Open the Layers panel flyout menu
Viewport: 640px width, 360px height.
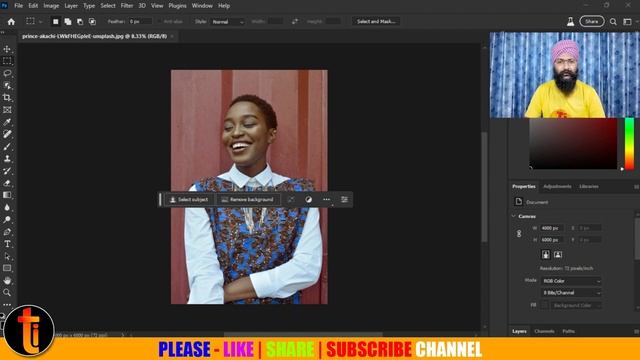pyautogui.click(x=636, y=331)
